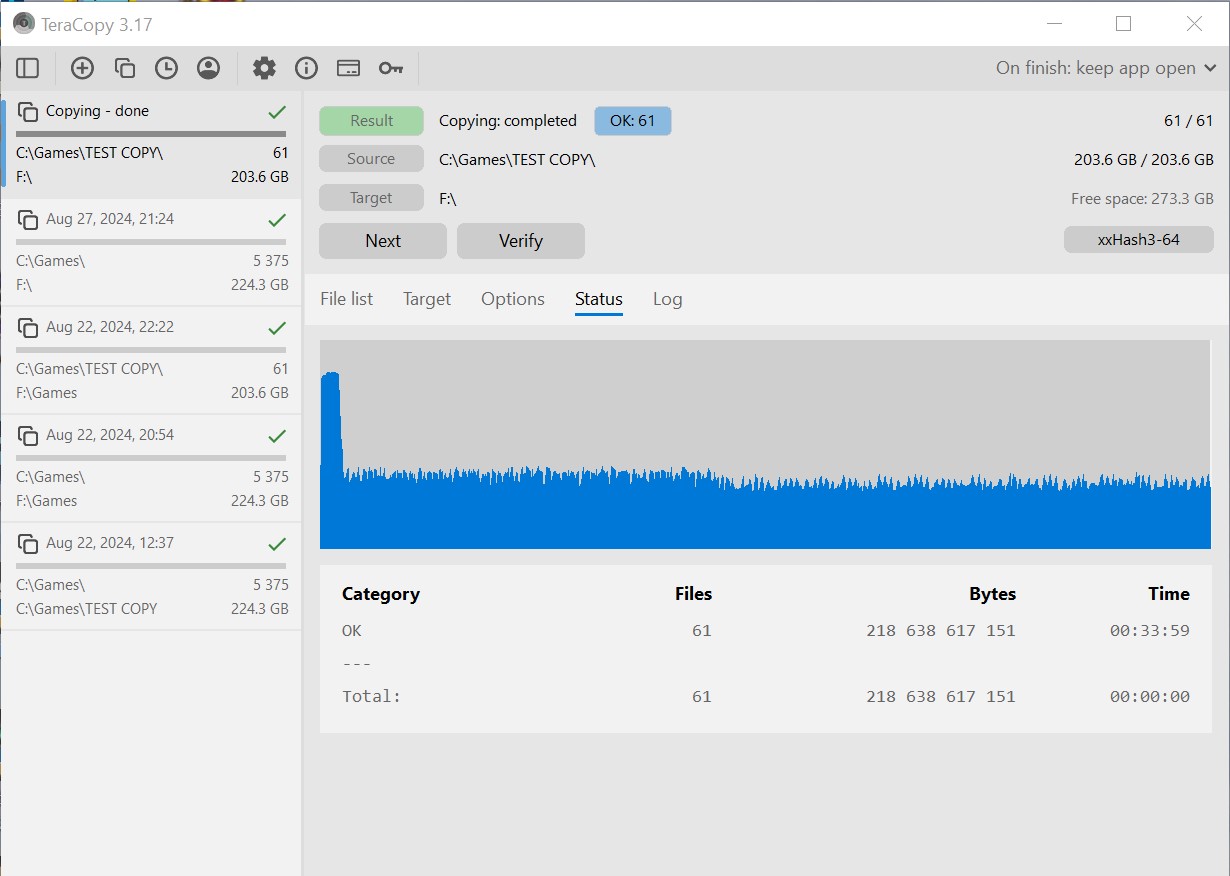This screenshot has height=876, width=1230.
Task: Toggle the sidebar panel icon
Action: [28, 68]
